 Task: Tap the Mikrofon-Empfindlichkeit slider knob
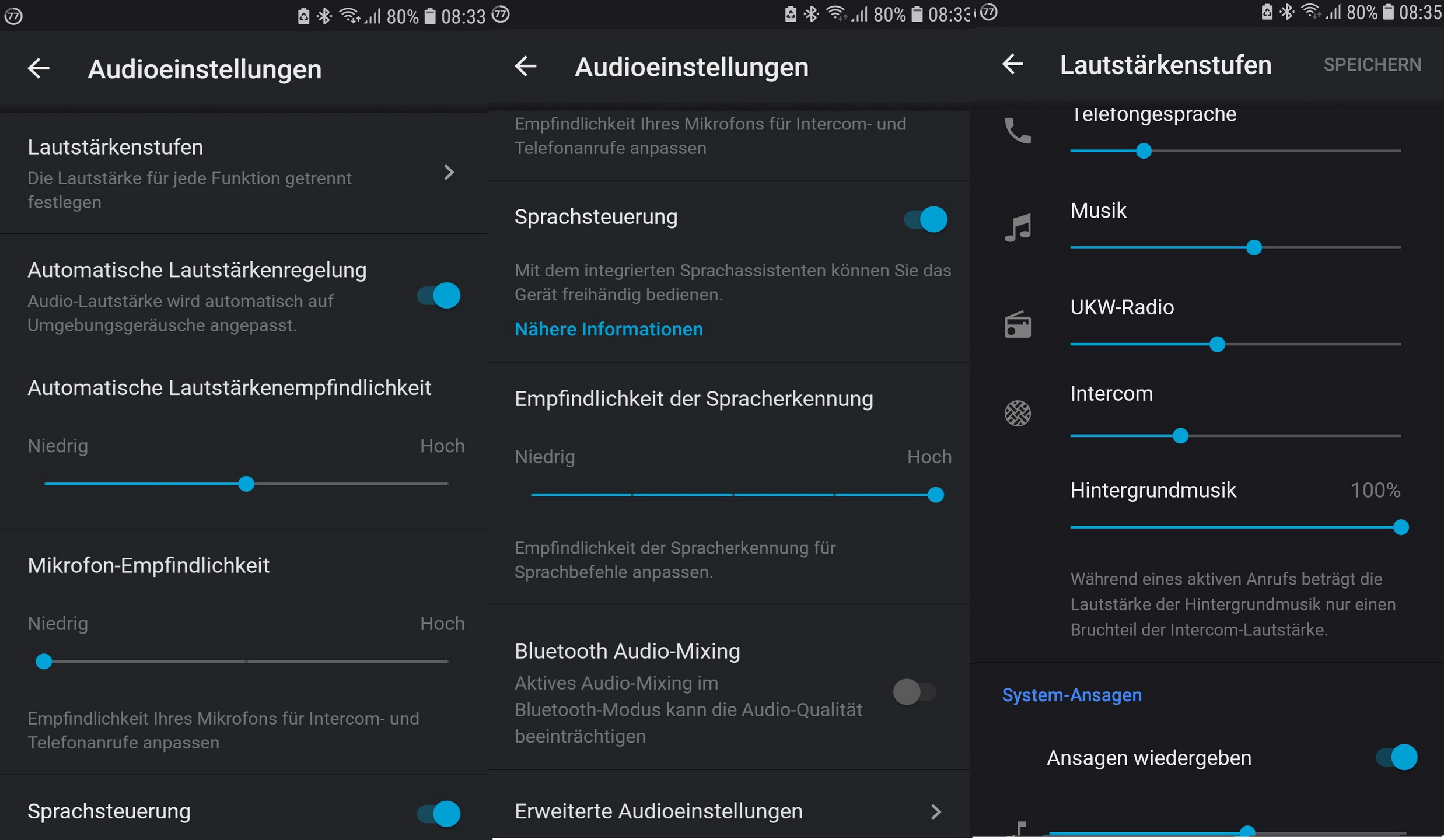point(44,661)
